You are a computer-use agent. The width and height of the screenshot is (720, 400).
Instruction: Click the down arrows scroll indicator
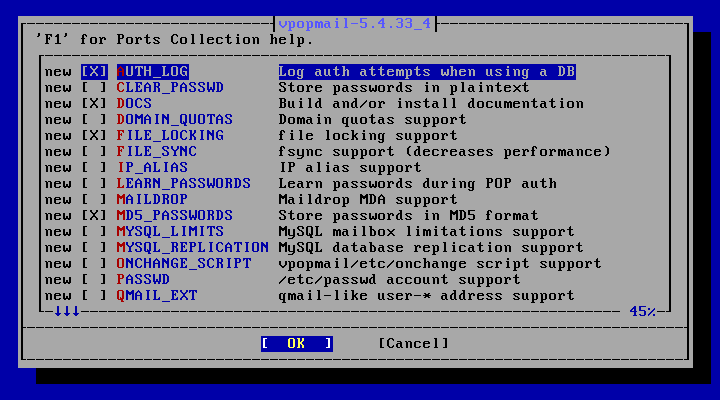(x=67, y=312)
